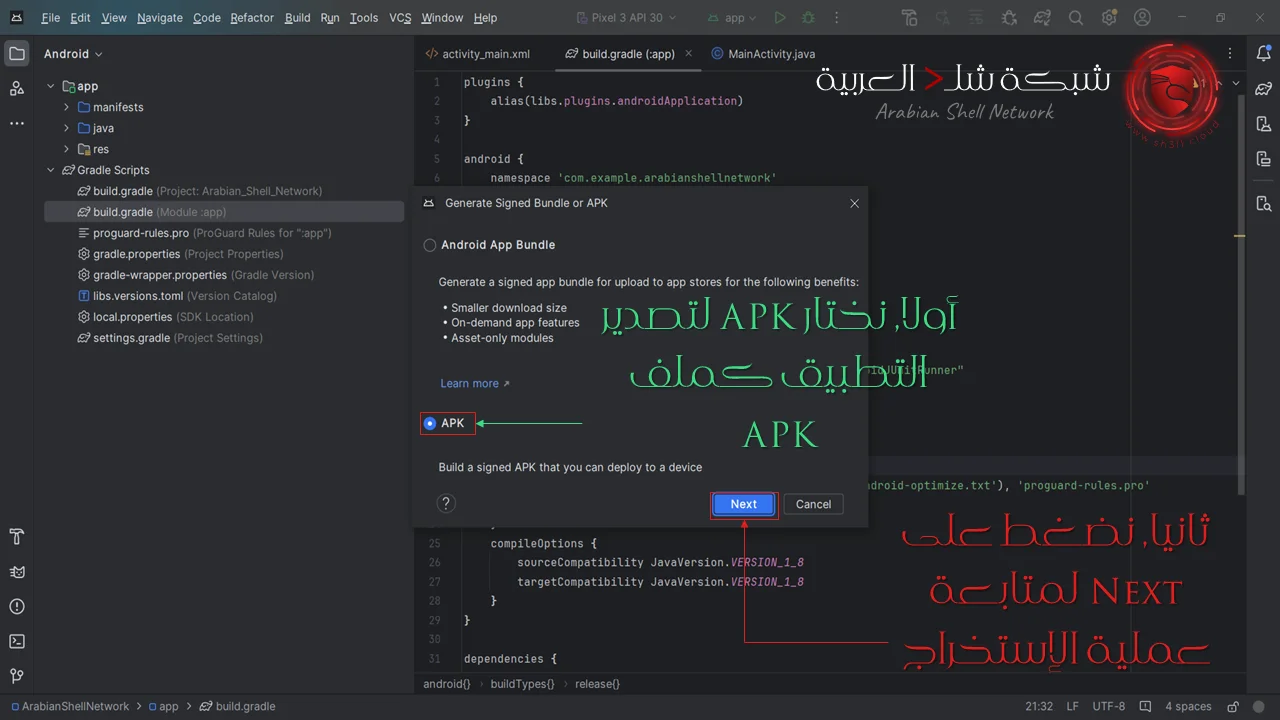1280x720 pixels.
Task: Open IDE settings gear
Action: [1109, 18]
